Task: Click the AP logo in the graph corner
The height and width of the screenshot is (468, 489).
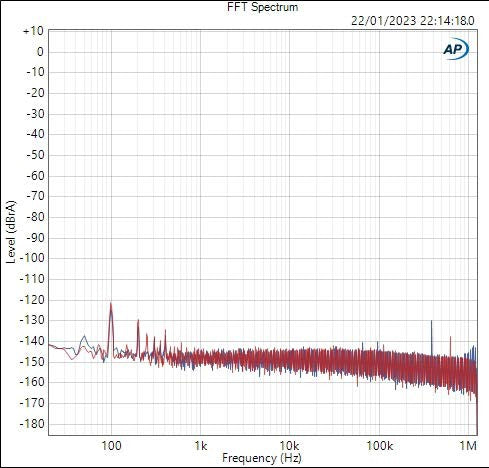Action: pyautogui.click(x=456, y=49)
